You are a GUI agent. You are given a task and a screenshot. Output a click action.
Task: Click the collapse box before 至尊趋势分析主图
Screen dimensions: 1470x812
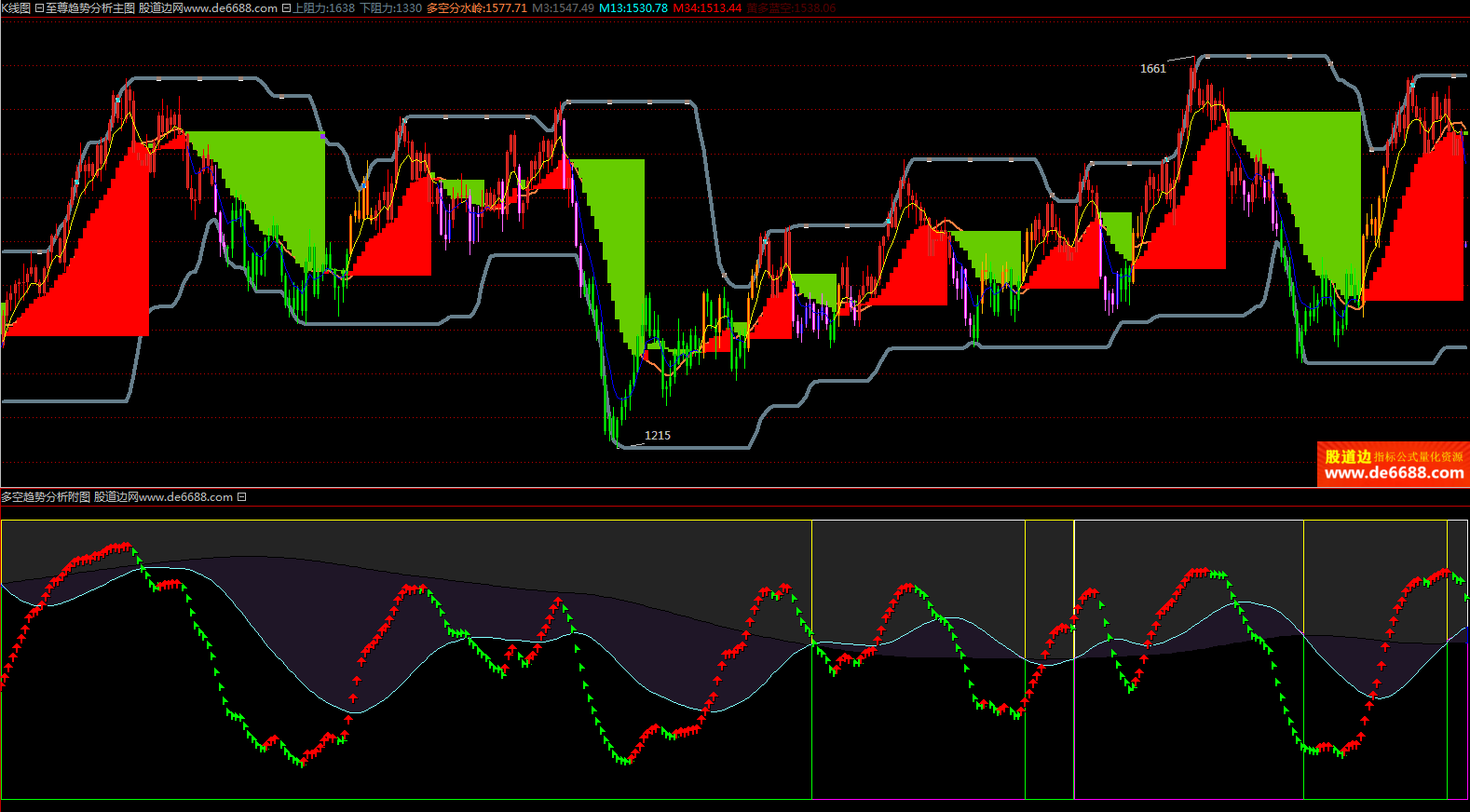(39, 8)
